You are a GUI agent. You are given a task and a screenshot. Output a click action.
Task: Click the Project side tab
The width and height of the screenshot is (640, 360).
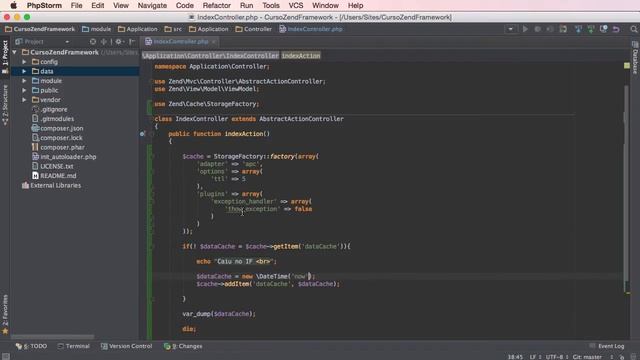pyautogui.click(x=5, y=56)
